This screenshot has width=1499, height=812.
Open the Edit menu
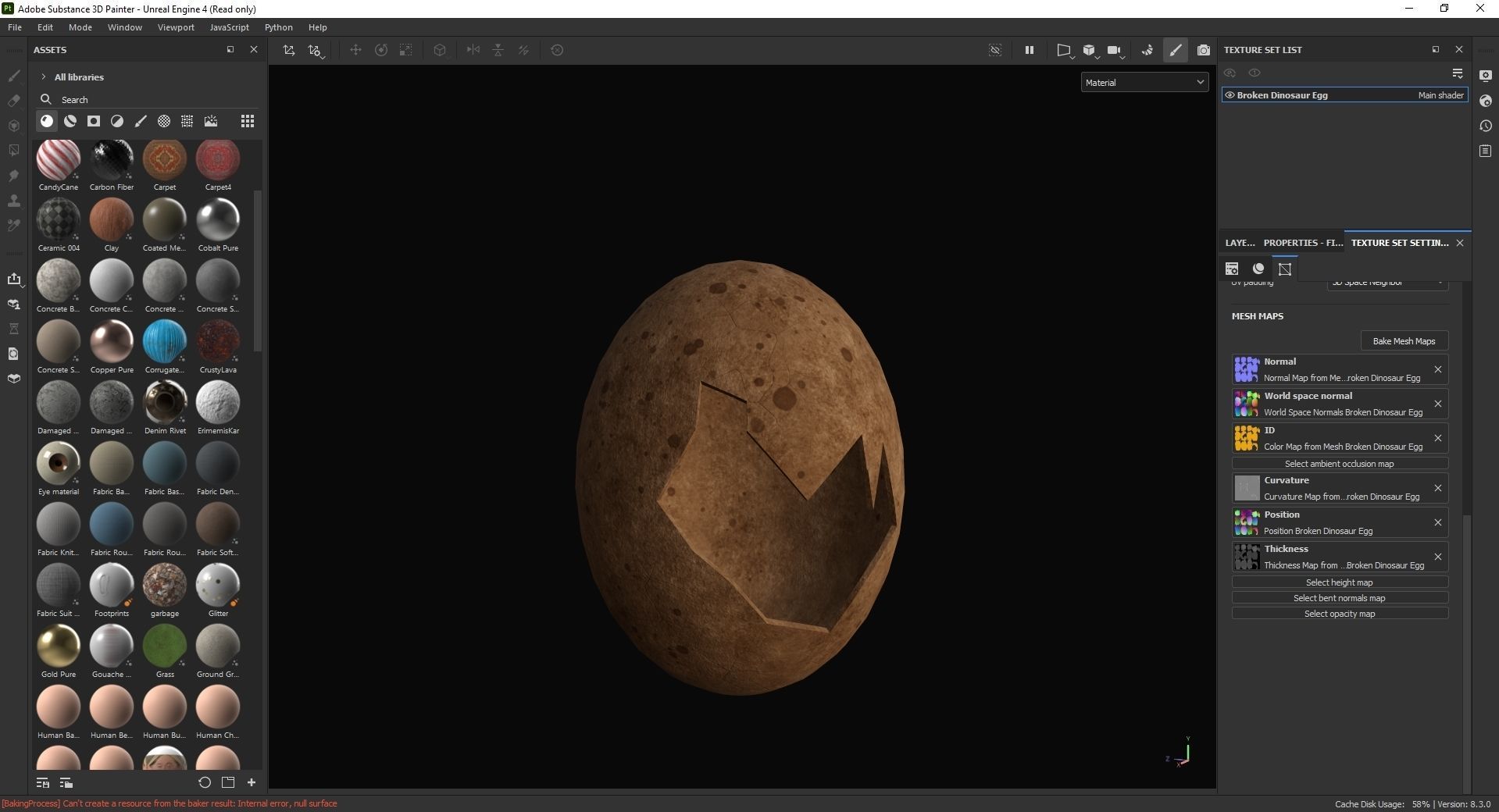pos(45,27)
